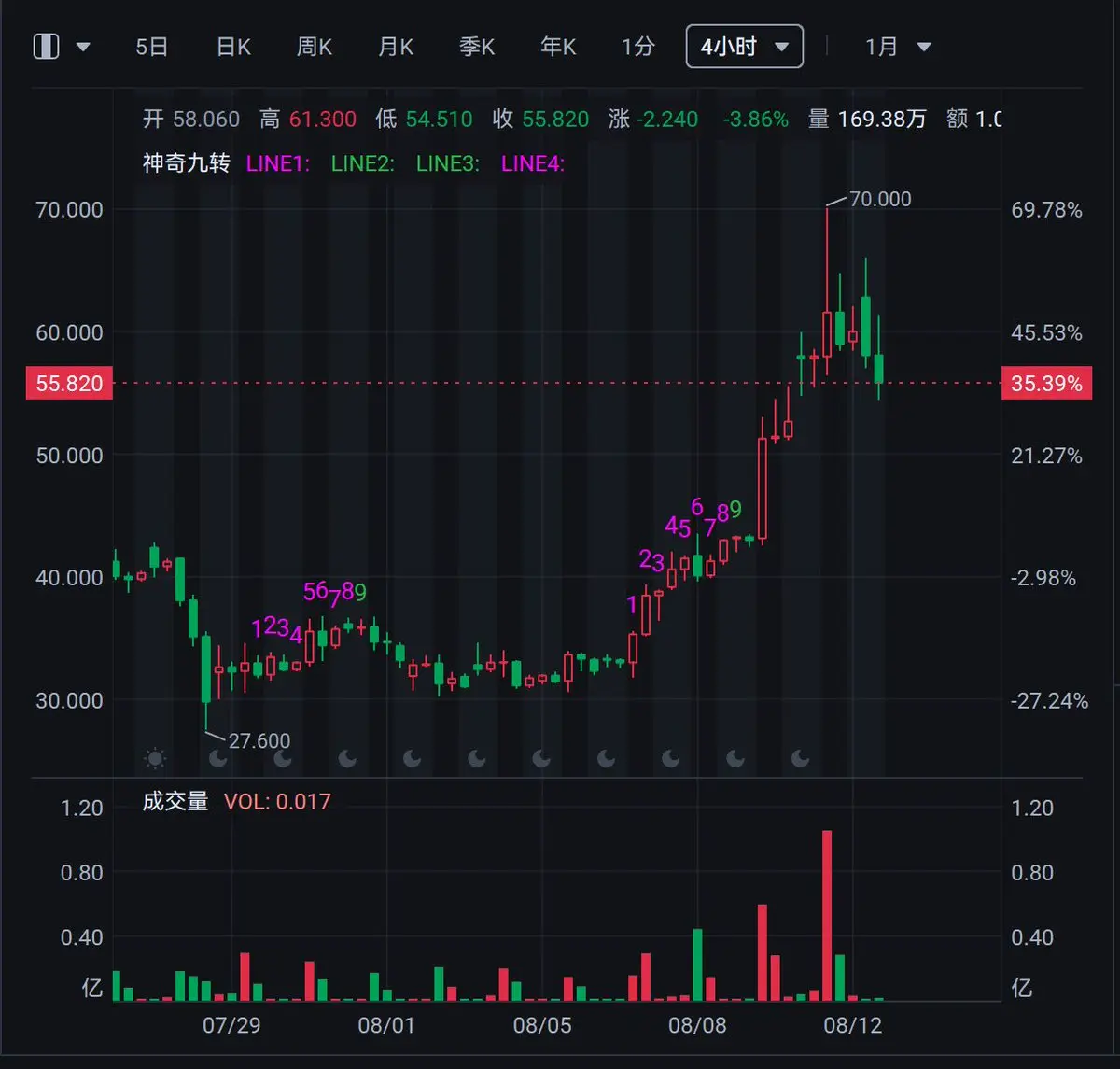1120x1069 pixels.
Task: Click the red 55.820 current price tag
Action: 69,384
